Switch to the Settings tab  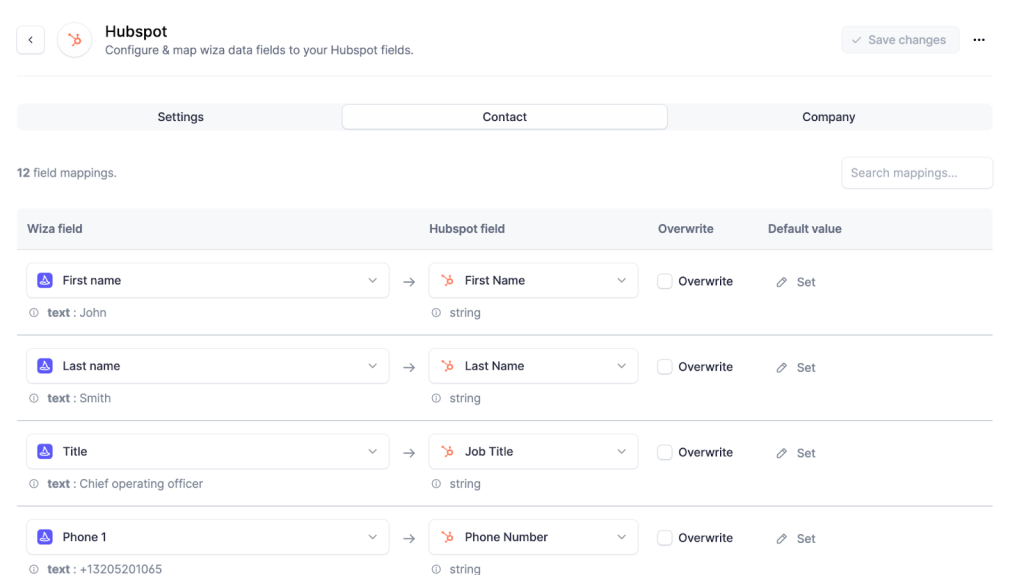coord(180,117)
